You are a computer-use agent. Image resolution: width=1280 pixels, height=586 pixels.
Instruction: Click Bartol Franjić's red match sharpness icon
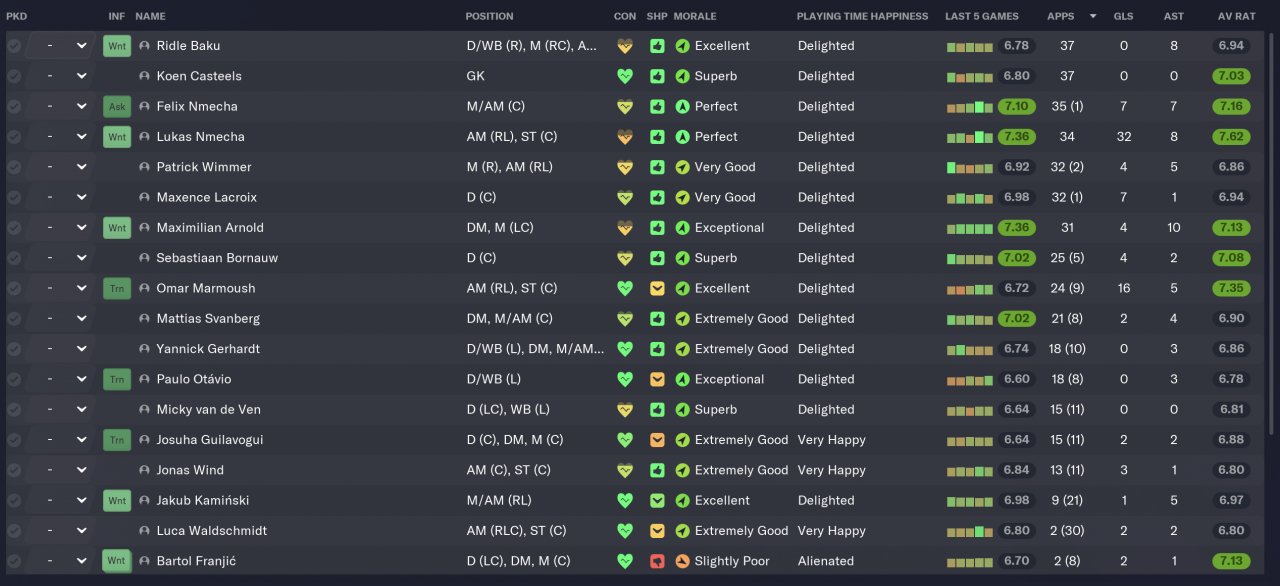click(x=657, y=561)
